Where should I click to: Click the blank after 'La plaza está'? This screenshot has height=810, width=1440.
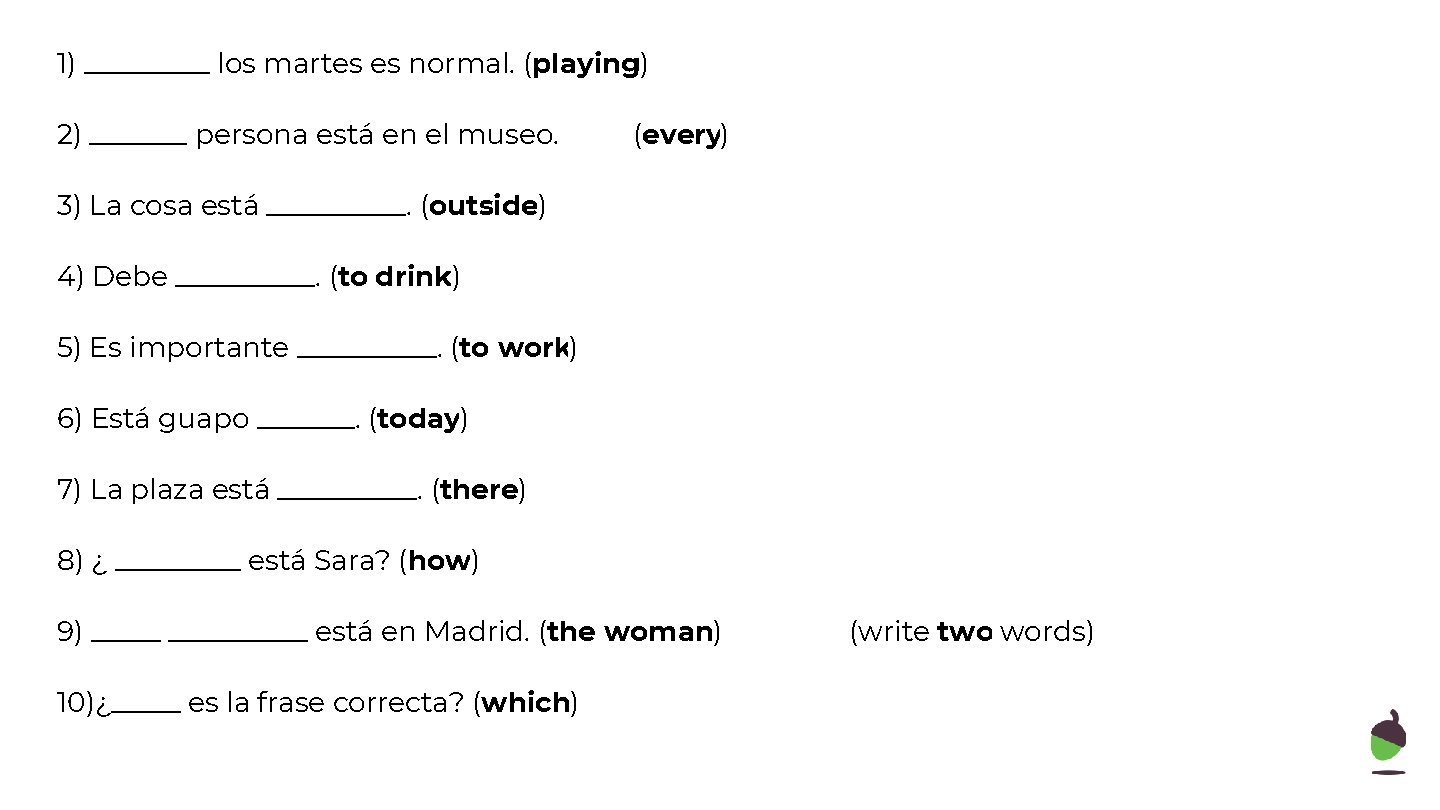point(347,497)
